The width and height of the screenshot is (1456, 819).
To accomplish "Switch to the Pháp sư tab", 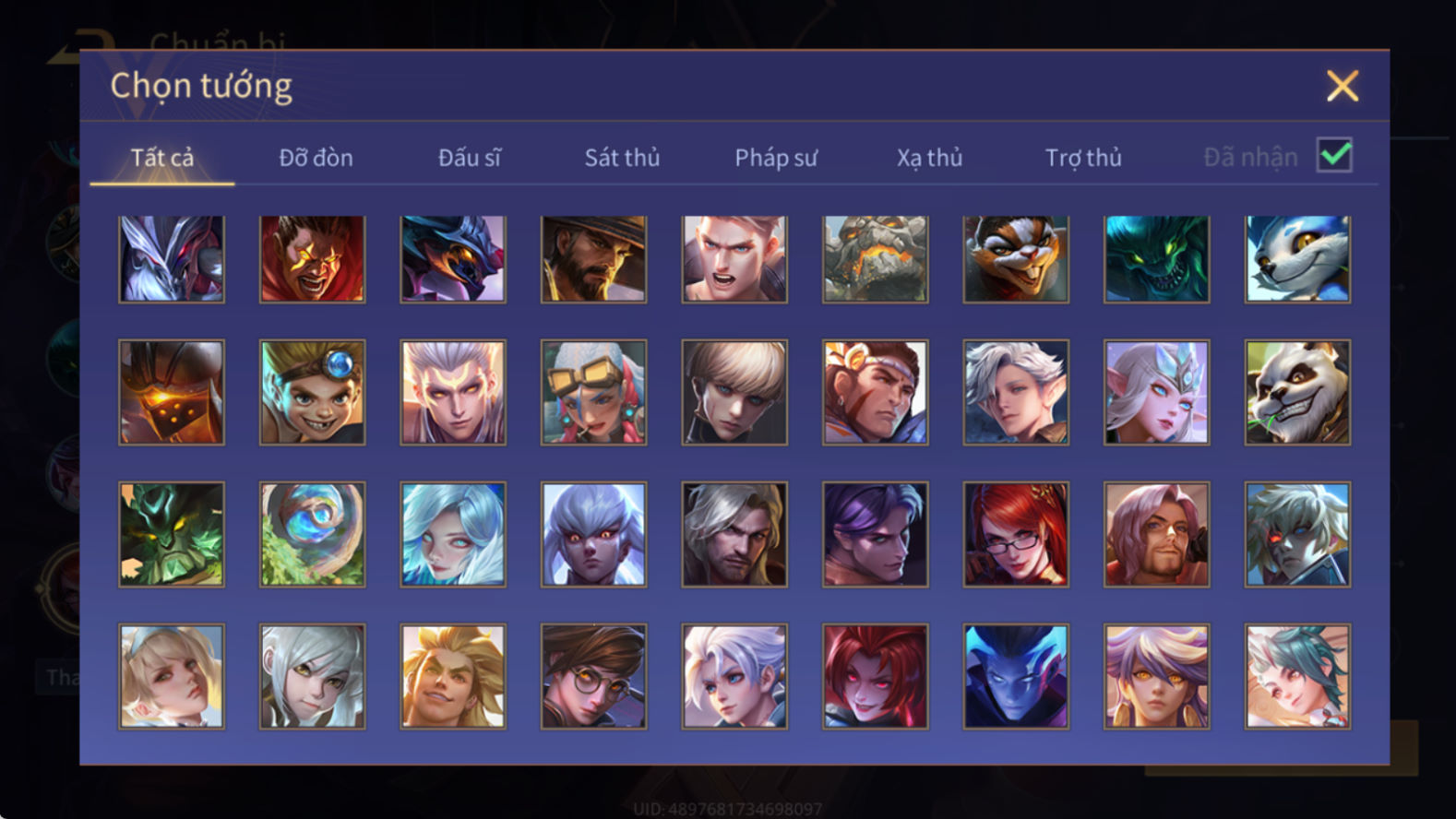I will tap(776, 158).
